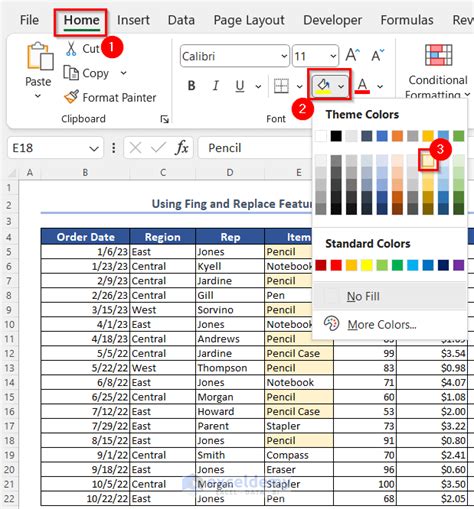
Task: Click the formula bar containing Pencil
Action: (255, 148)
